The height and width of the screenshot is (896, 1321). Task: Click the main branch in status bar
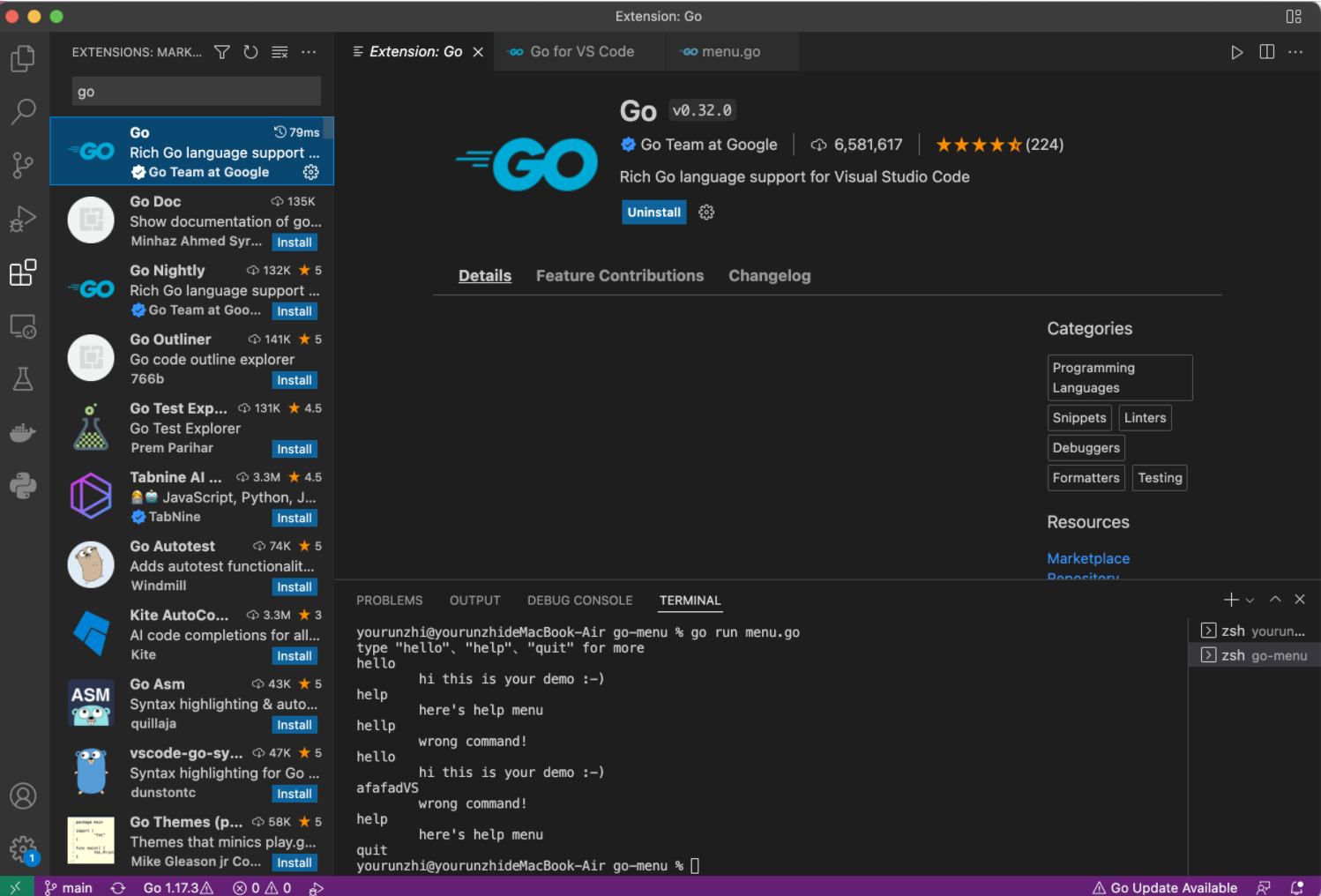tap(69, 887)
